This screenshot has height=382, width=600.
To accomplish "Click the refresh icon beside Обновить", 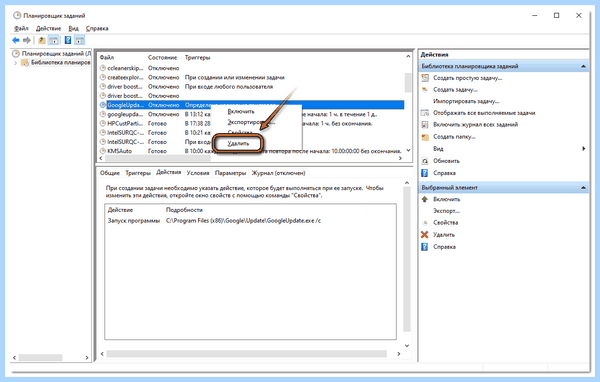I will click(425, 161).
